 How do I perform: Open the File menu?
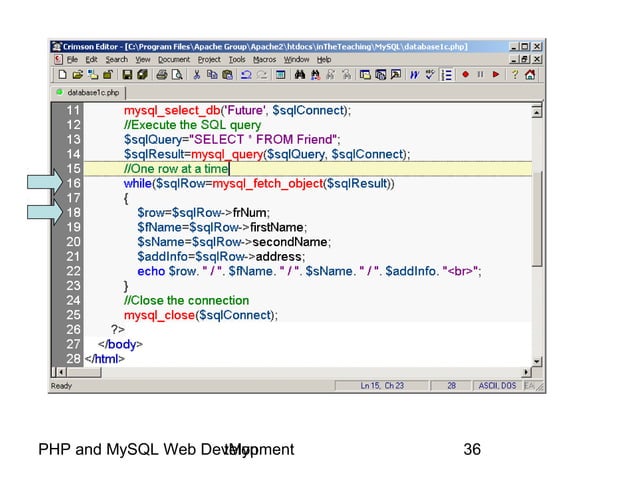[x=71, y=60]
